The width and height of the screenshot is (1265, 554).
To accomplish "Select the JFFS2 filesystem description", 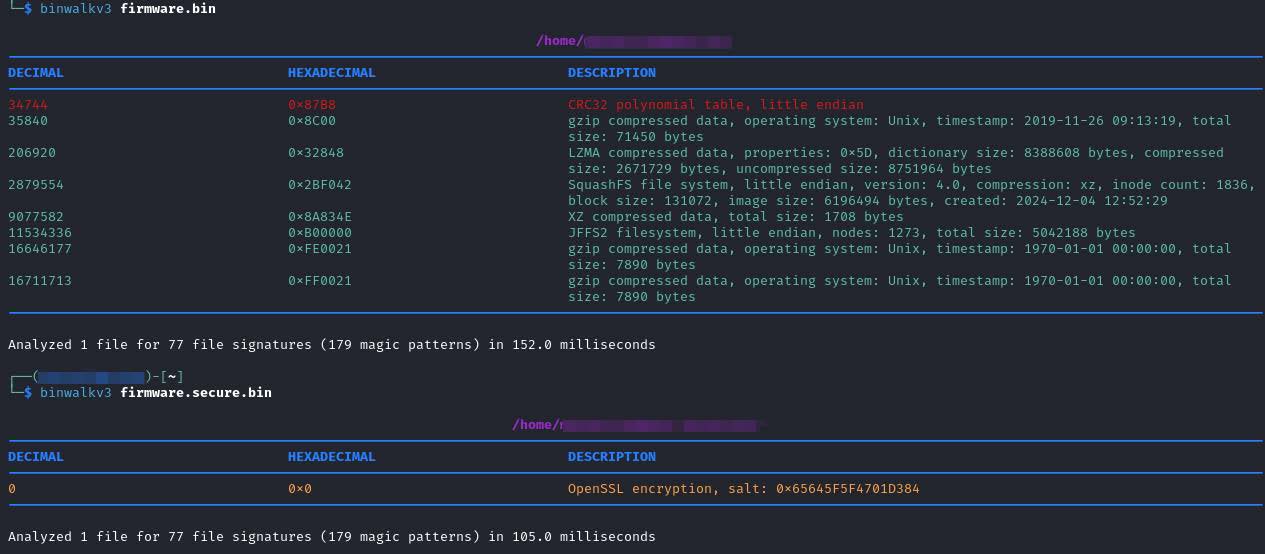I will pyautogui.click(x=851, y=232).
